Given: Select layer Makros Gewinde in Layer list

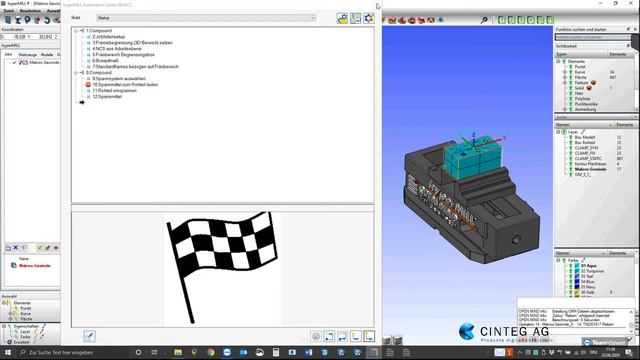Looking at the screenshot, I should pos(590,169).
